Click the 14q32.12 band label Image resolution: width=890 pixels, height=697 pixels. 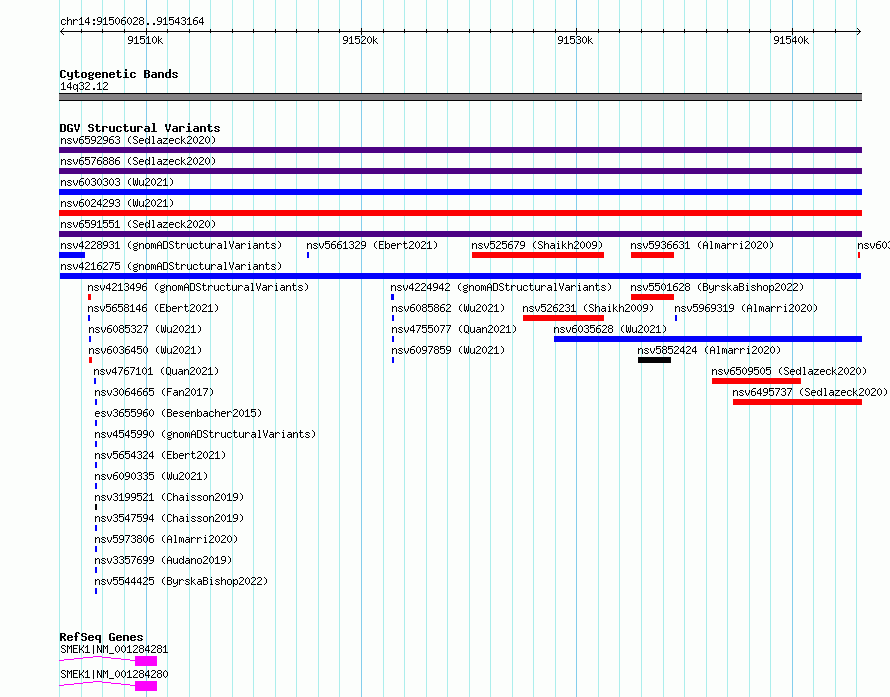click(84, 86)
